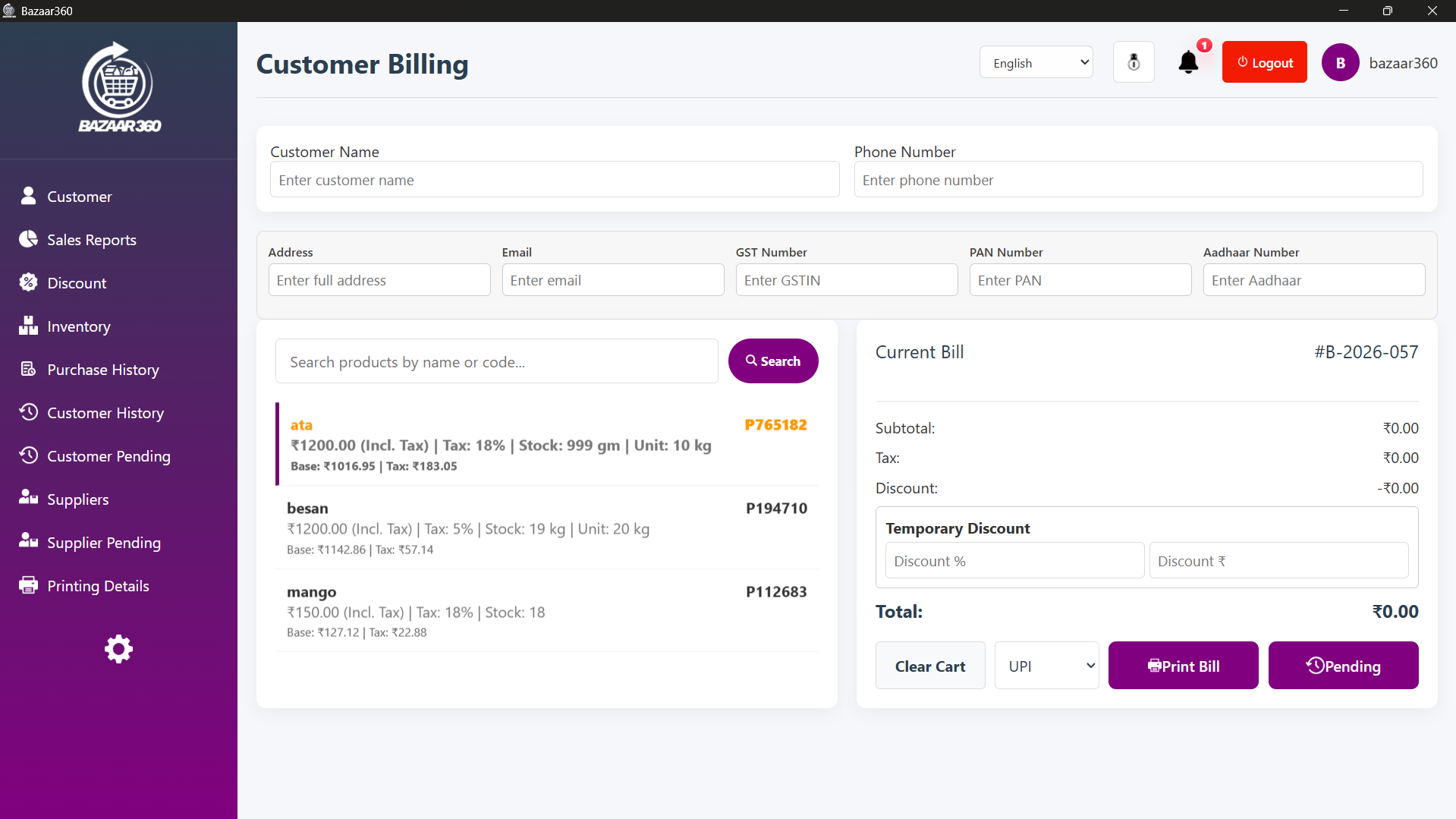Focus the Customer Name input field
1456x819 pixels.
pyautogui.click(x=555, y=180)
